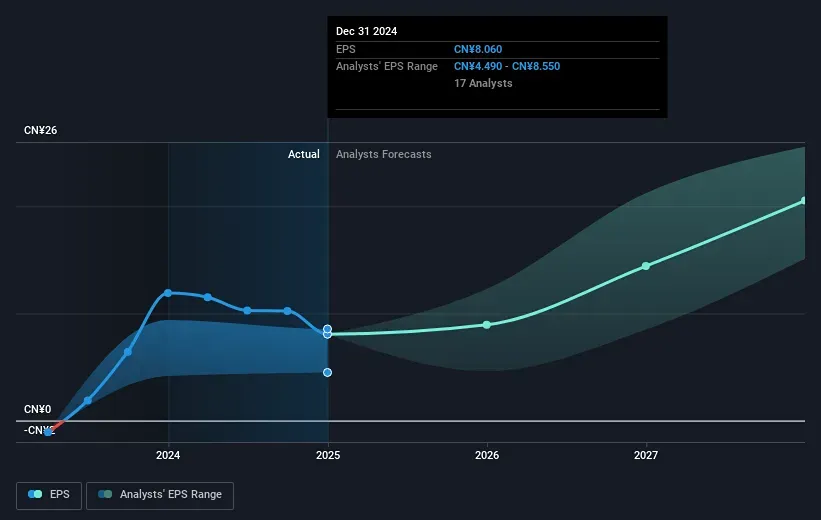The image size is (821, 520).
Task: Click the last forecast point at far right
Action: coord(804,201)
